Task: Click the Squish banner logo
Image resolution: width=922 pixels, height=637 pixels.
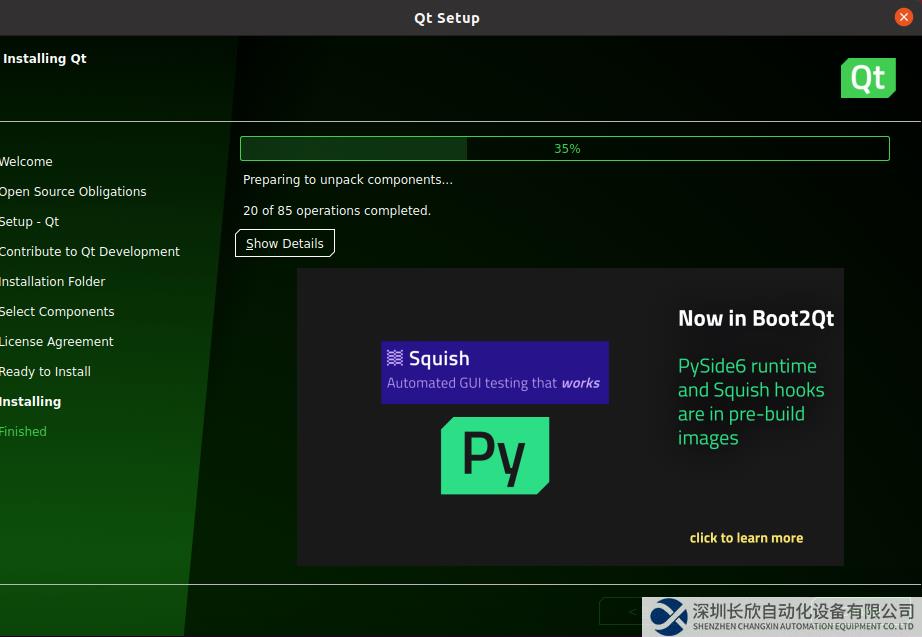Action: [x=495, y=372]
